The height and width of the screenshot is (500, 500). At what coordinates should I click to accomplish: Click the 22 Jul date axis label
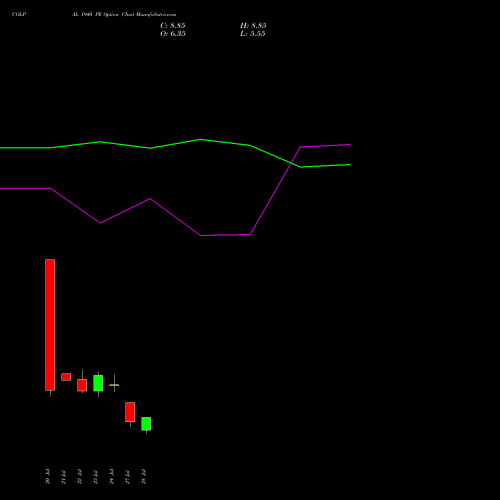point(79,477)
